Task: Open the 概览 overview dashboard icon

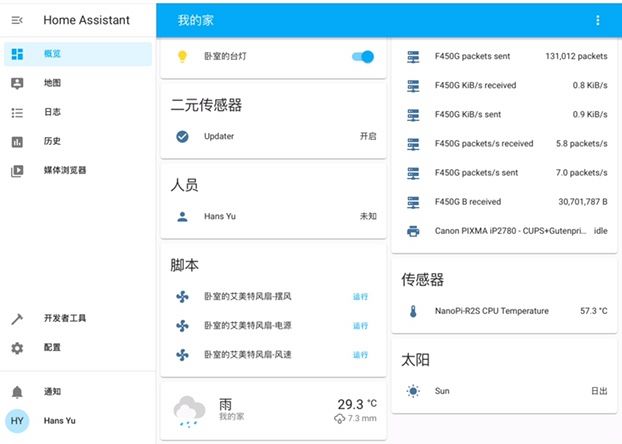Action: 17,54
